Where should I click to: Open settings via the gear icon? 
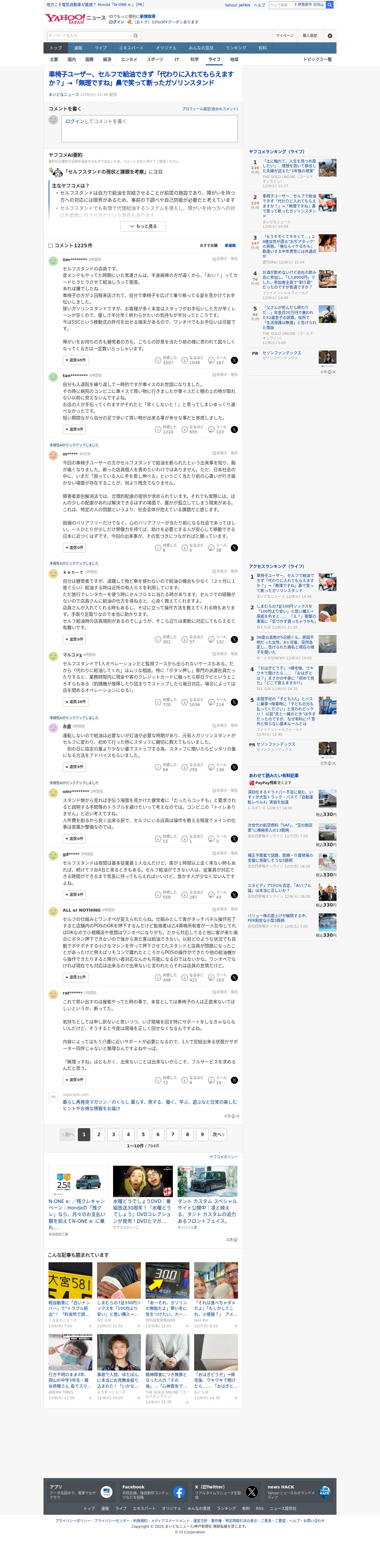pyautogui.click(x=329, y=36)
